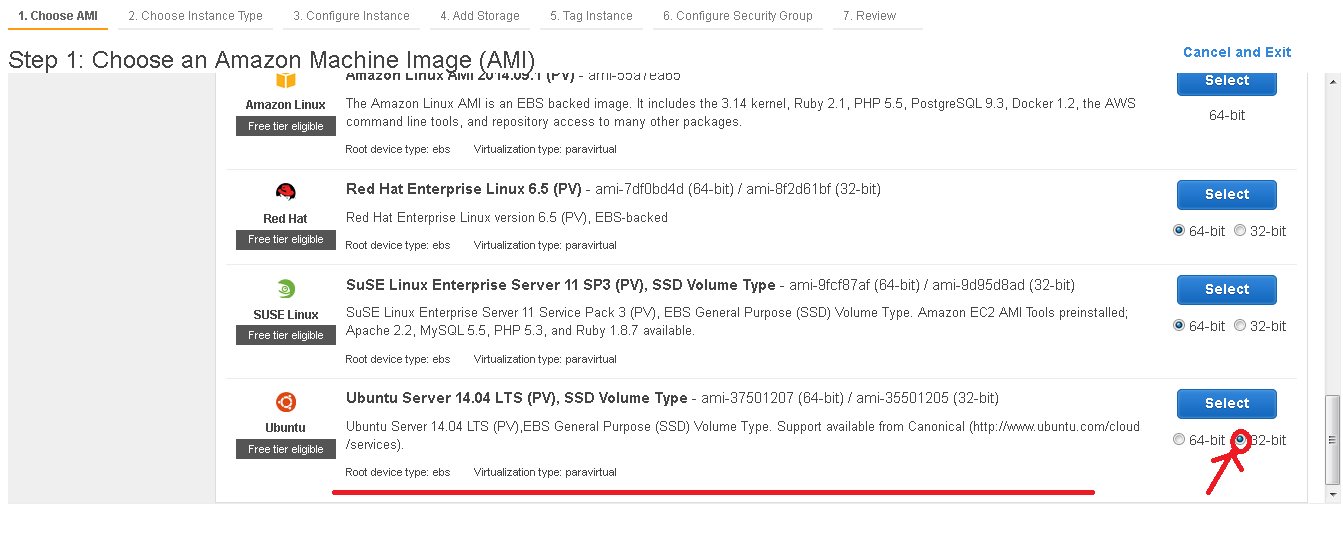Image resolution: width=1343 pixels, height=554 pixels.
Task: Click Free tier eligible badge under SUSE Linux
Action: (286, 335)
